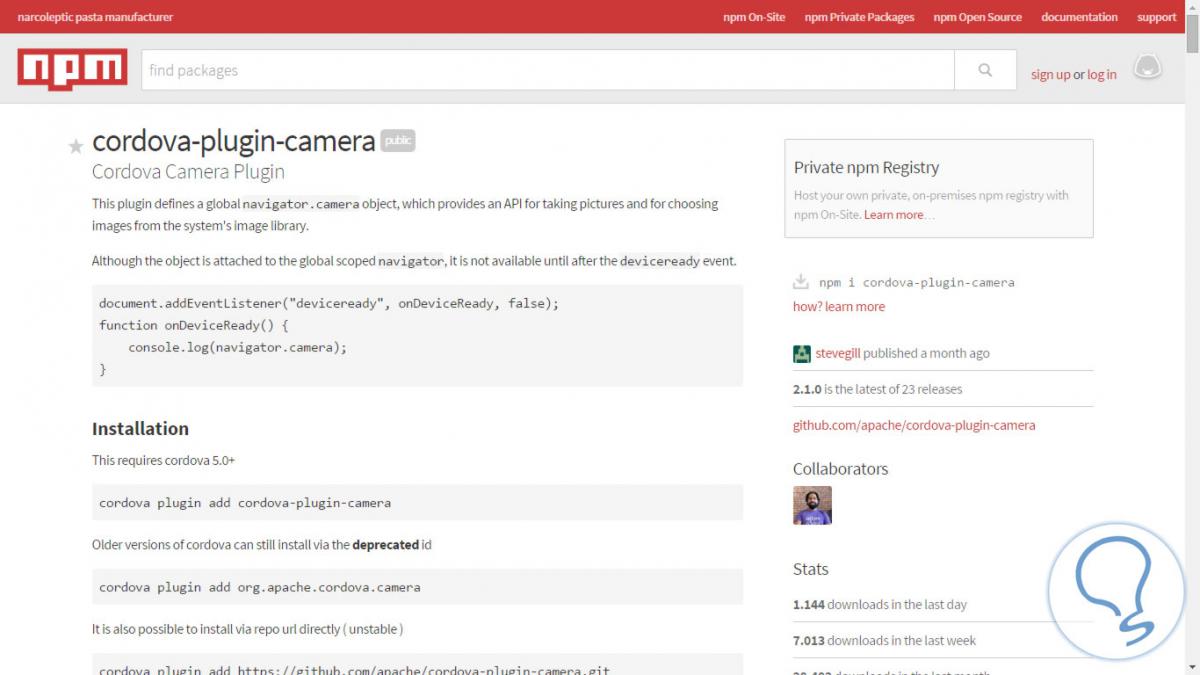Screen dimensions: 1200x675
Task: Click the Private npm Registry heading
Action: [866, 167]
